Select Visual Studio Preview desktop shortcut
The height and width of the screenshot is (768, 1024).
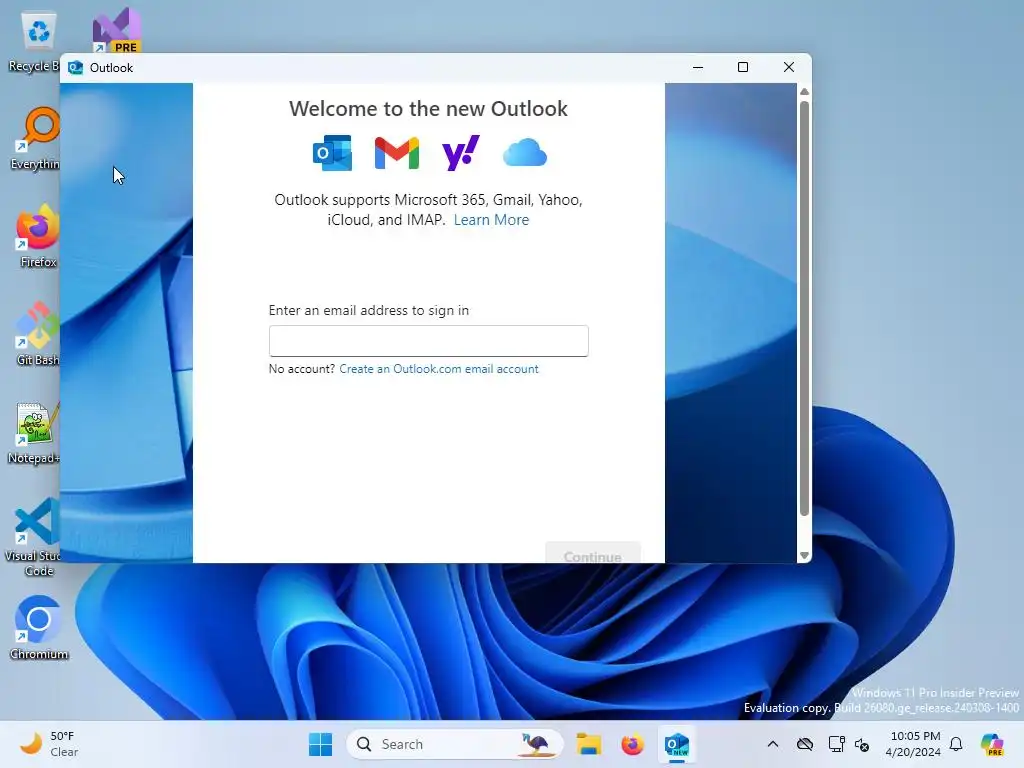(x=116, y=30)
